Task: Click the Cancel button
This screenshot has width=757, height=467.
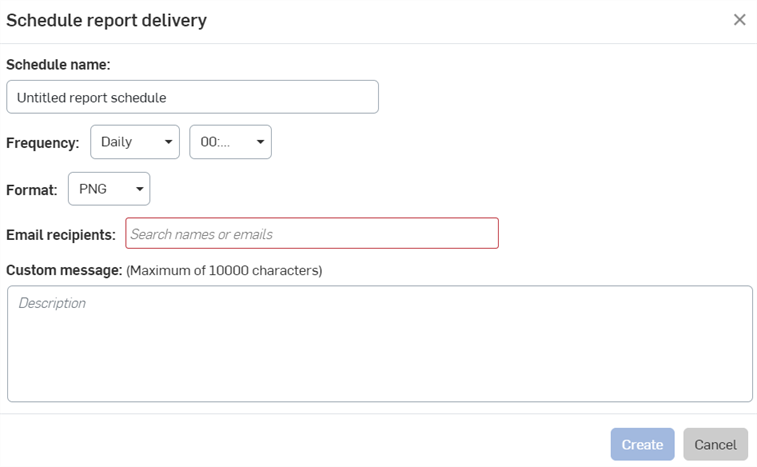Action: [715, 444]
